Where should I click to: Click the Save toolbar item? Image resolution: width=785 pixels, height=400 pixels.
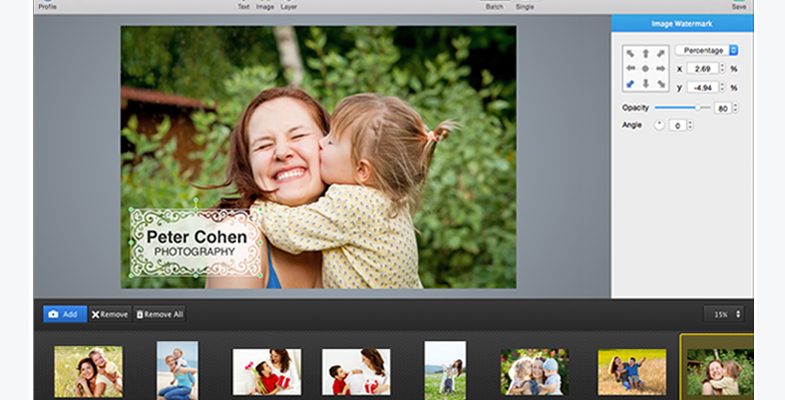739,5
